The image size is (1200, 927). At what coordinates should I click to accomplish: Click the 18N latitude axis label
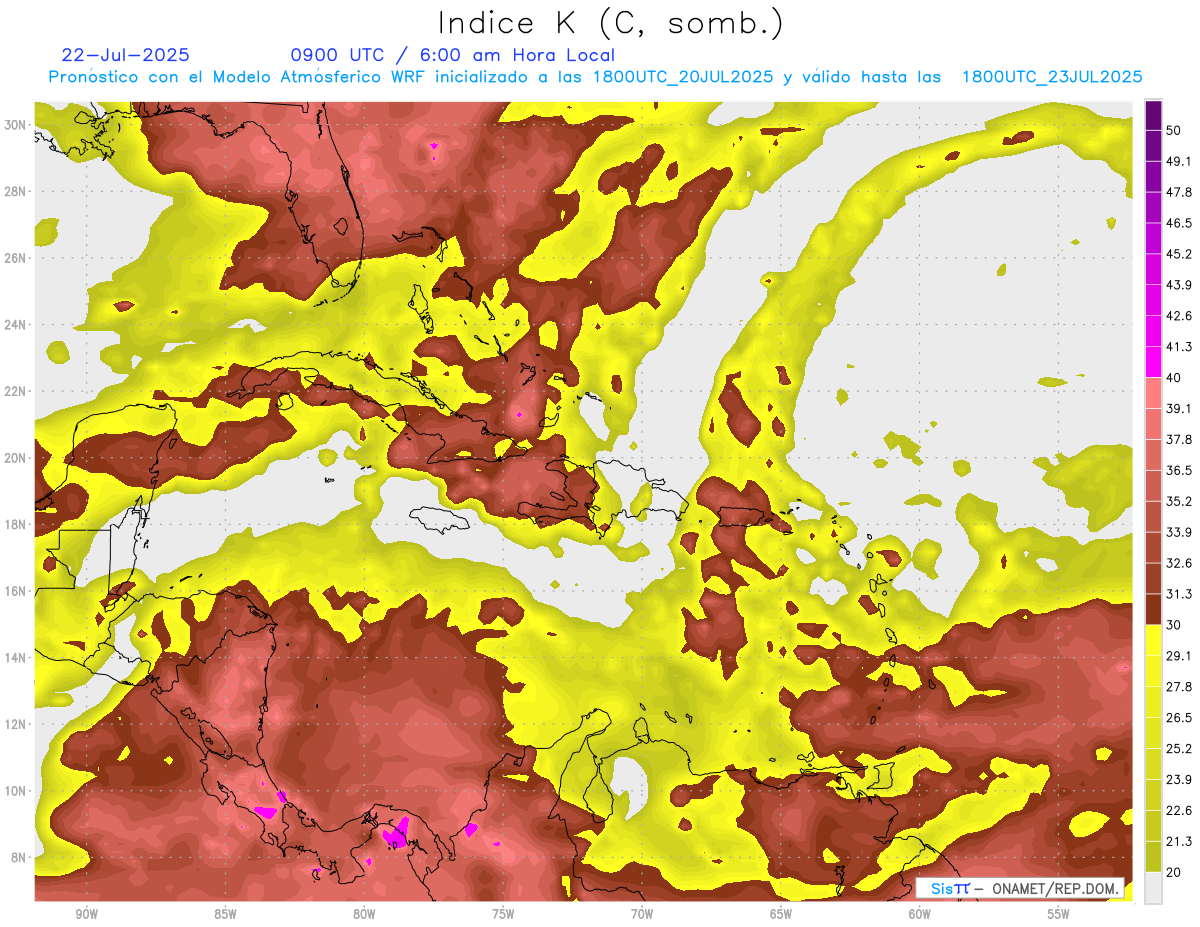pos(15,524)
